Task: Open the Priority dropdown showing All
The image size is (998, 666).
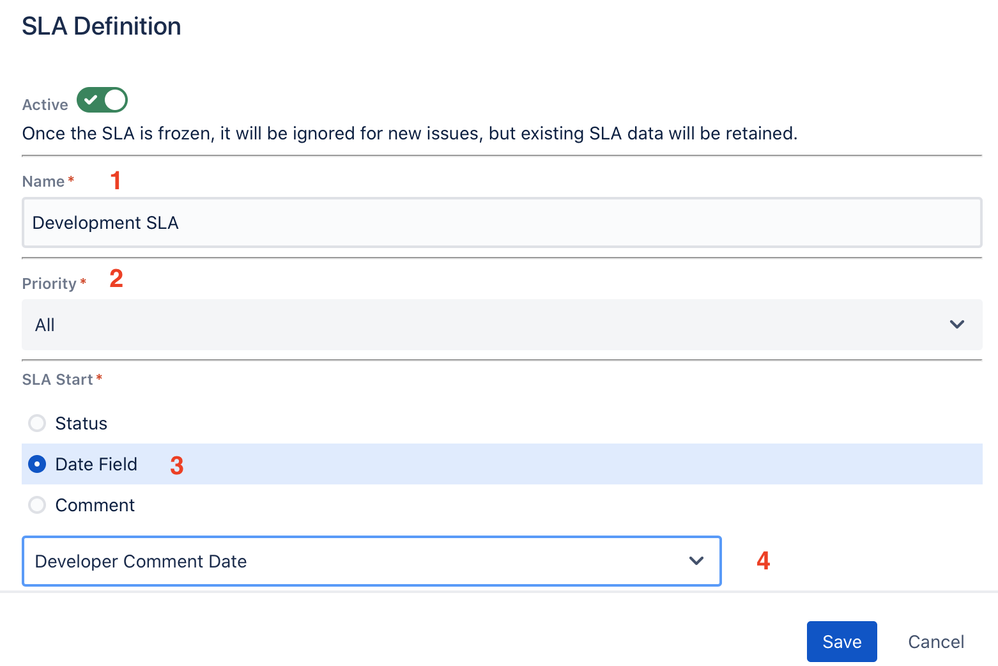Action: tap(500, 324)
